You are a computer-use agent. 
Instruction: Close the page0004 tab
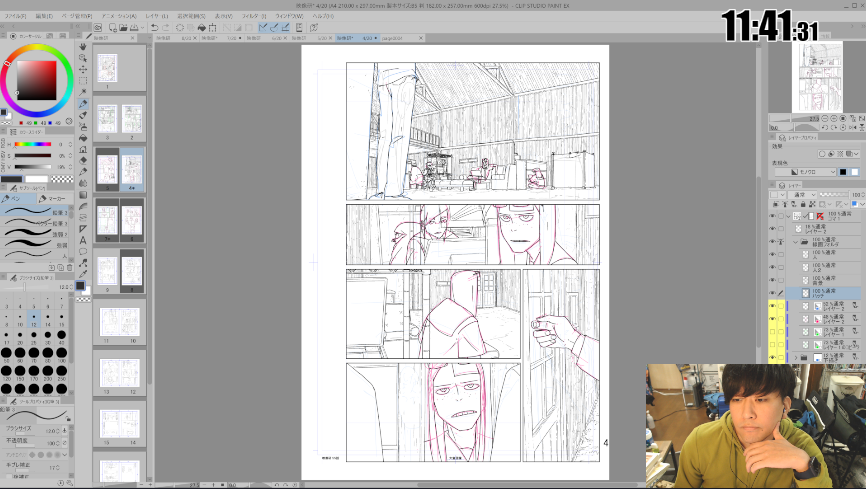[421, 38]
